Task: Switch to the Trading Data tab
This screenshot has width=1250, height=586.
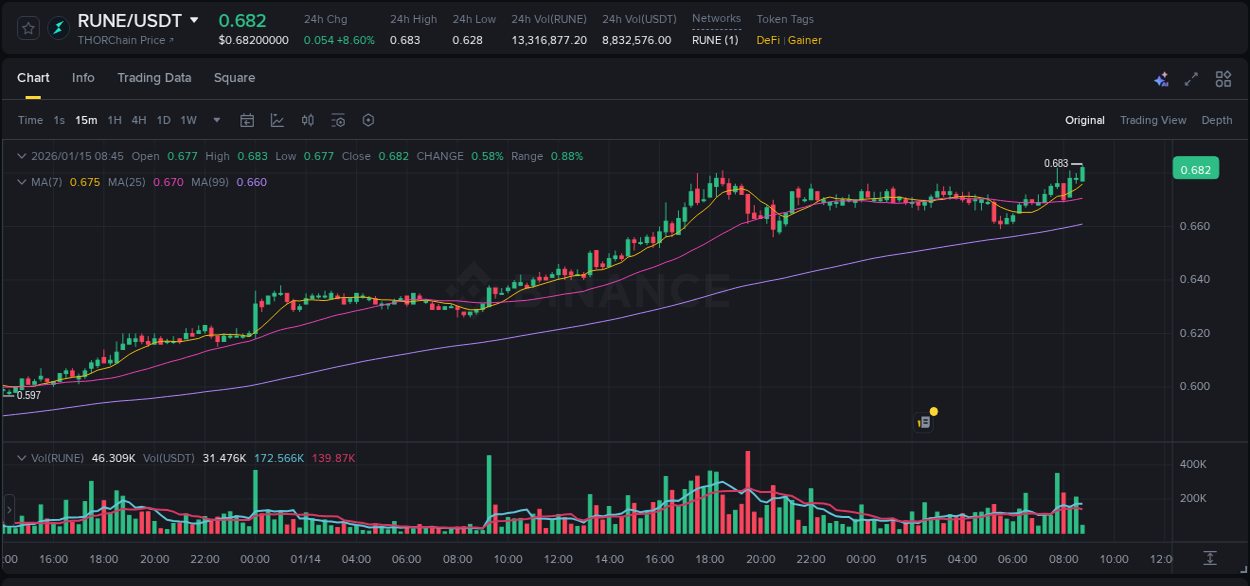Action: tap(154, 78)
